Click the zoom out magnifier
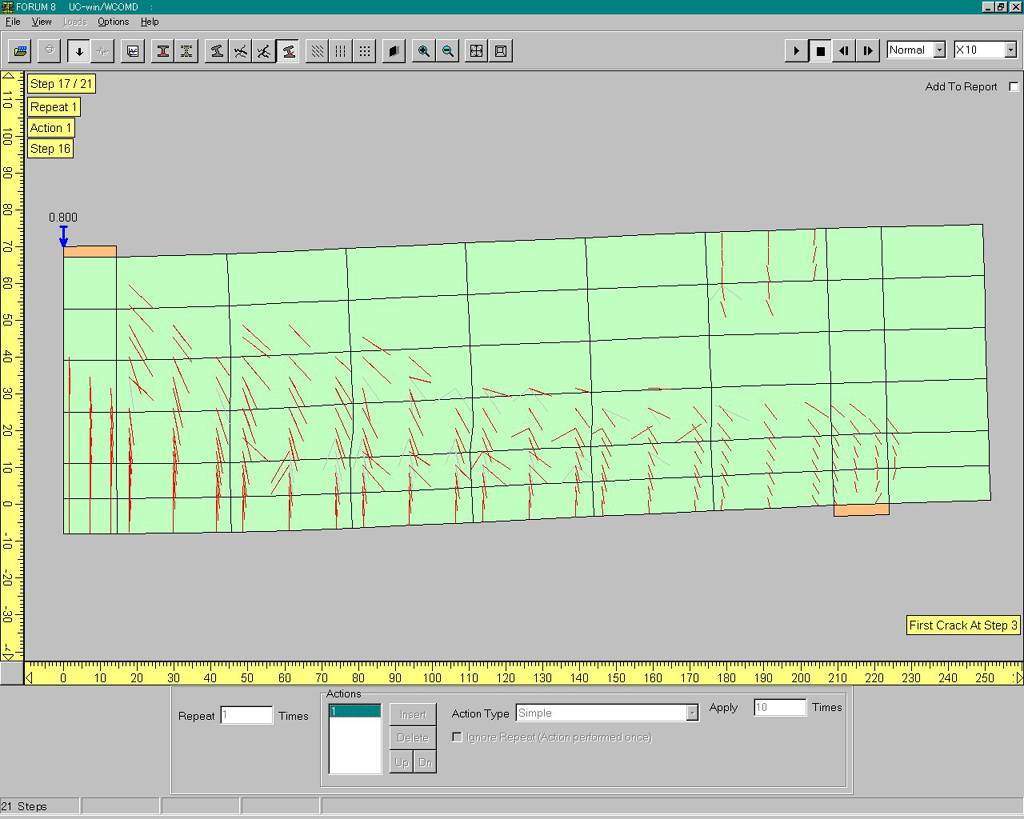Image resolution: width=1024 pixels, height=819 pixels. point(448,51)
